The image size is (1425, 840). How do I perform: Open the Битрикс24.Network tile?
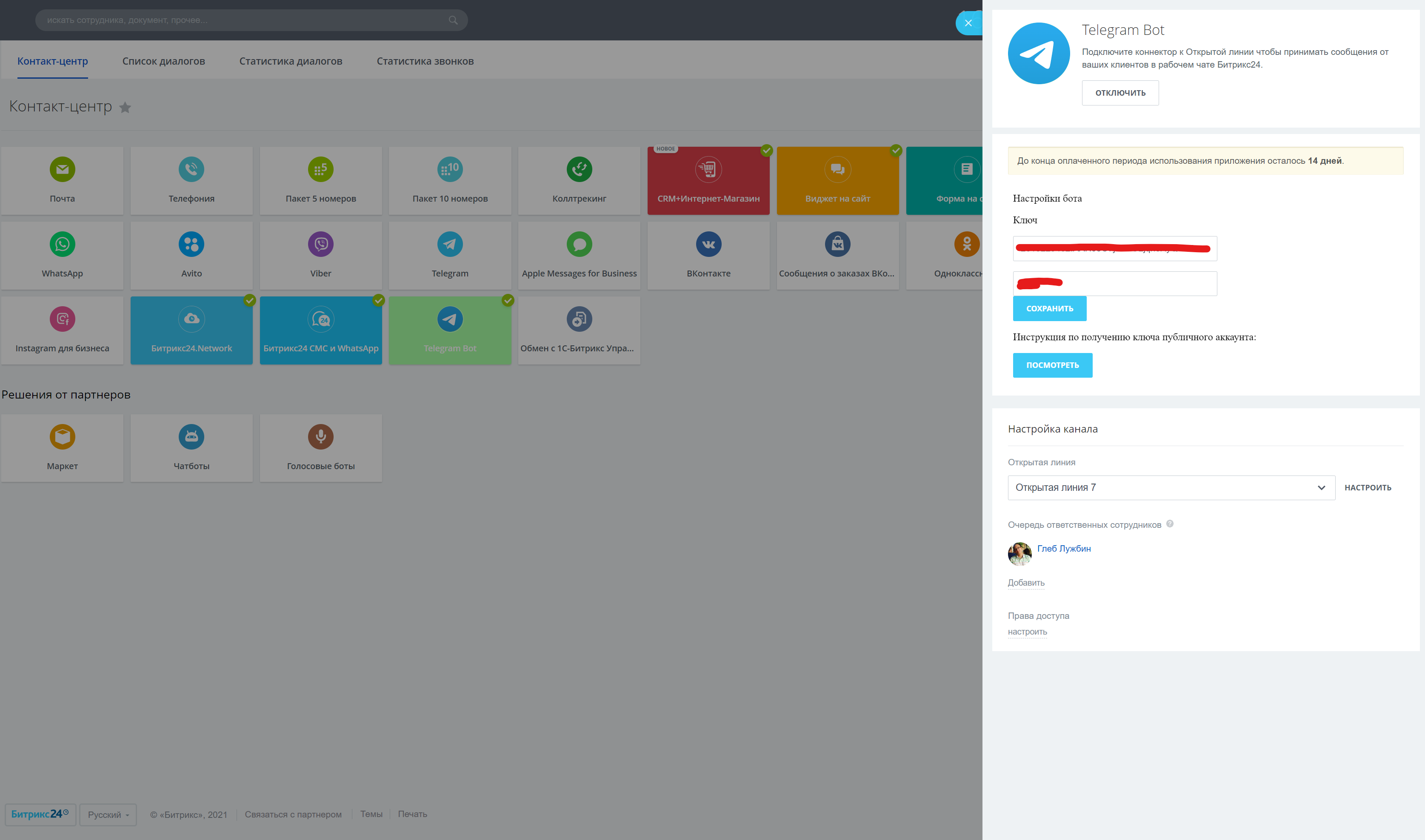click(x=191, y=330)
